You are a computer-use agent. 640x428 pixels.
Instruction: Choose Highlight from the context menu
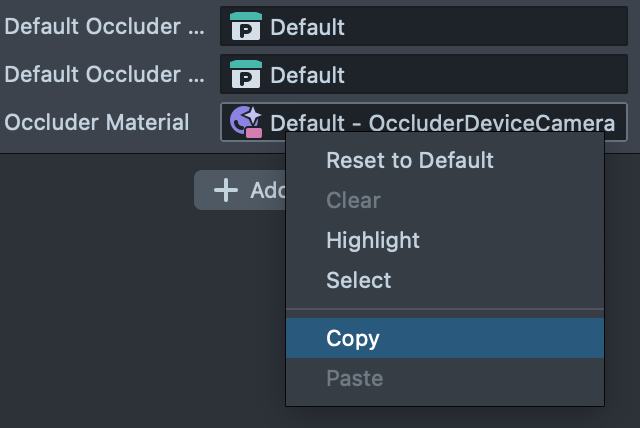(x=373, y=240)
